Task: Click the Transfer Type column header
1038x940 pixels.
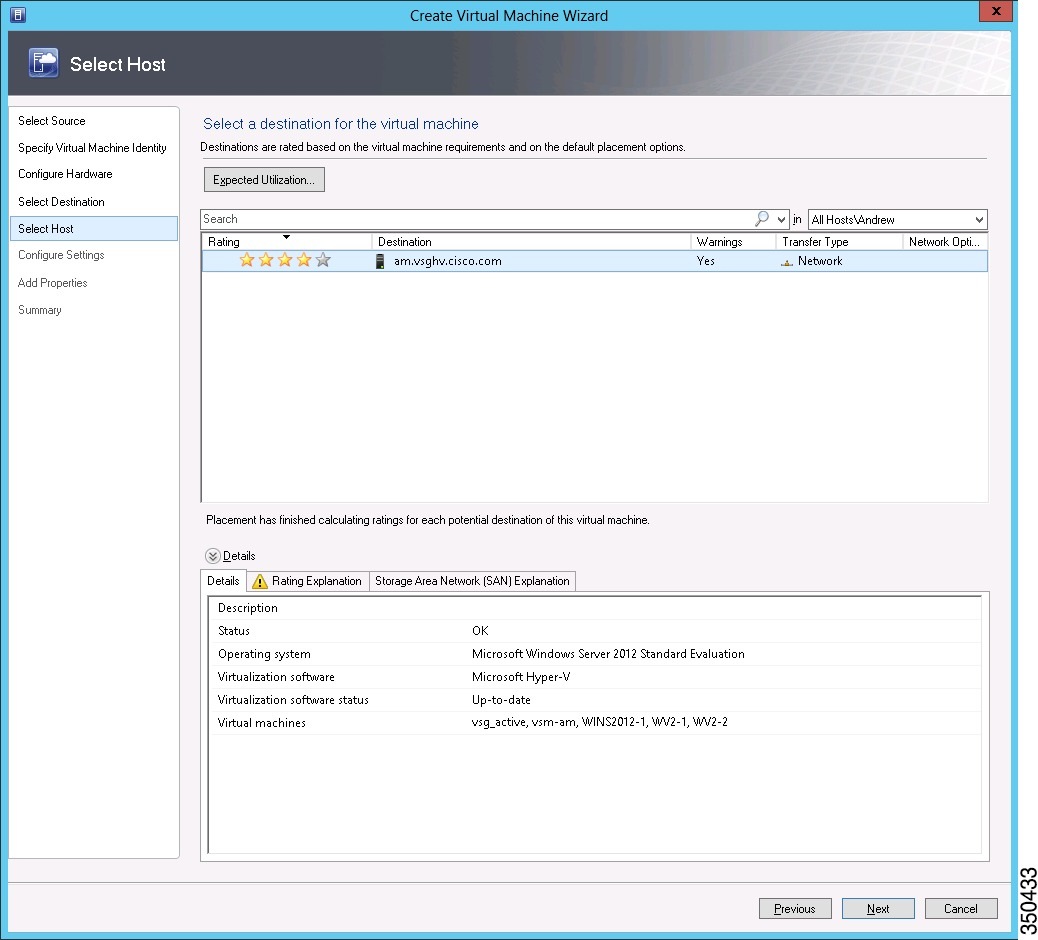Action: (x=839, y=242)
